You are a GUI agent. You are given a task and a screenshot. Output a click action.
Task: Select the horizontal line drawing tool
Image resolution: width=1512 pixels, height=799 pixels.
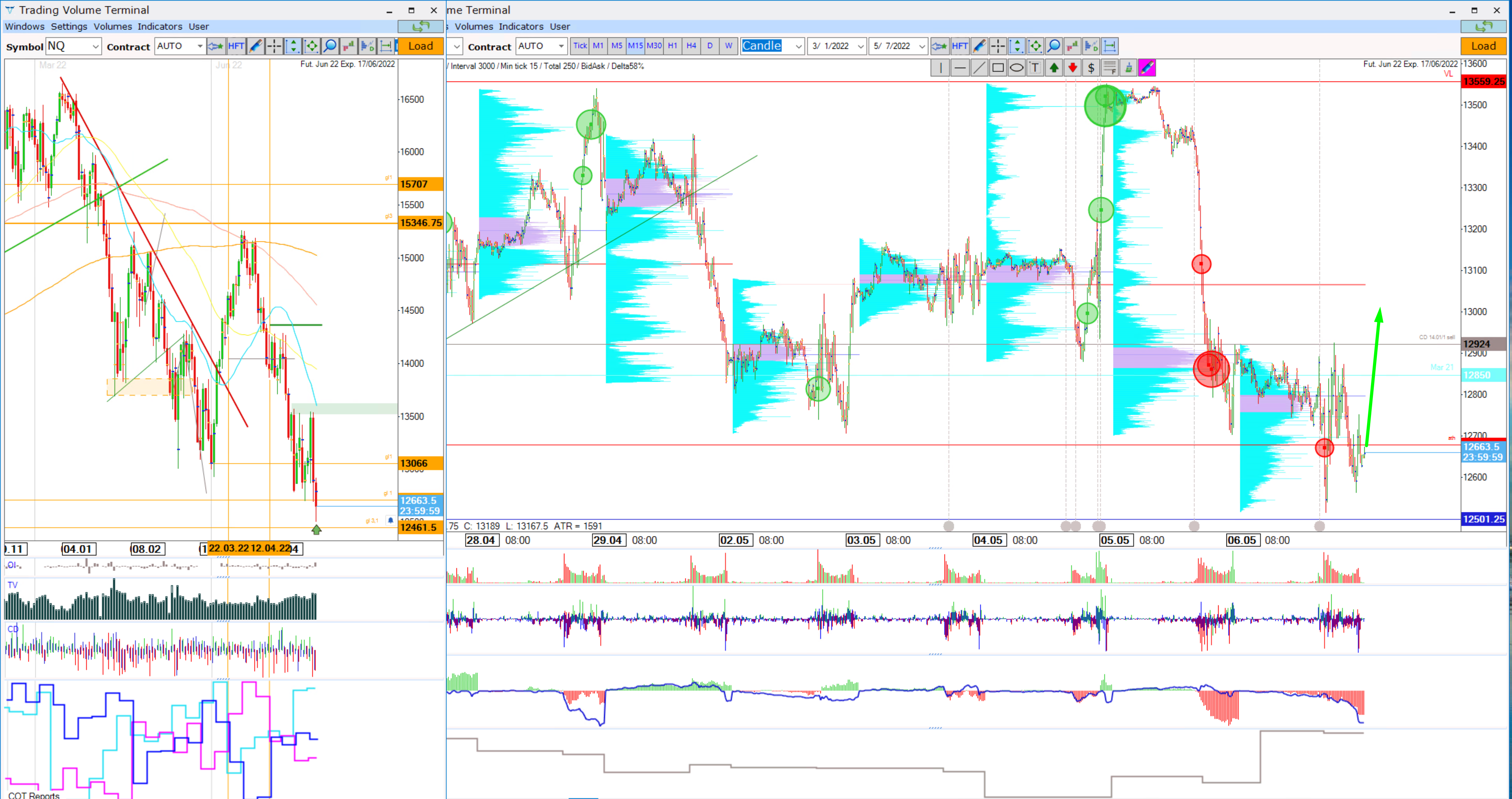click(960, 68)
